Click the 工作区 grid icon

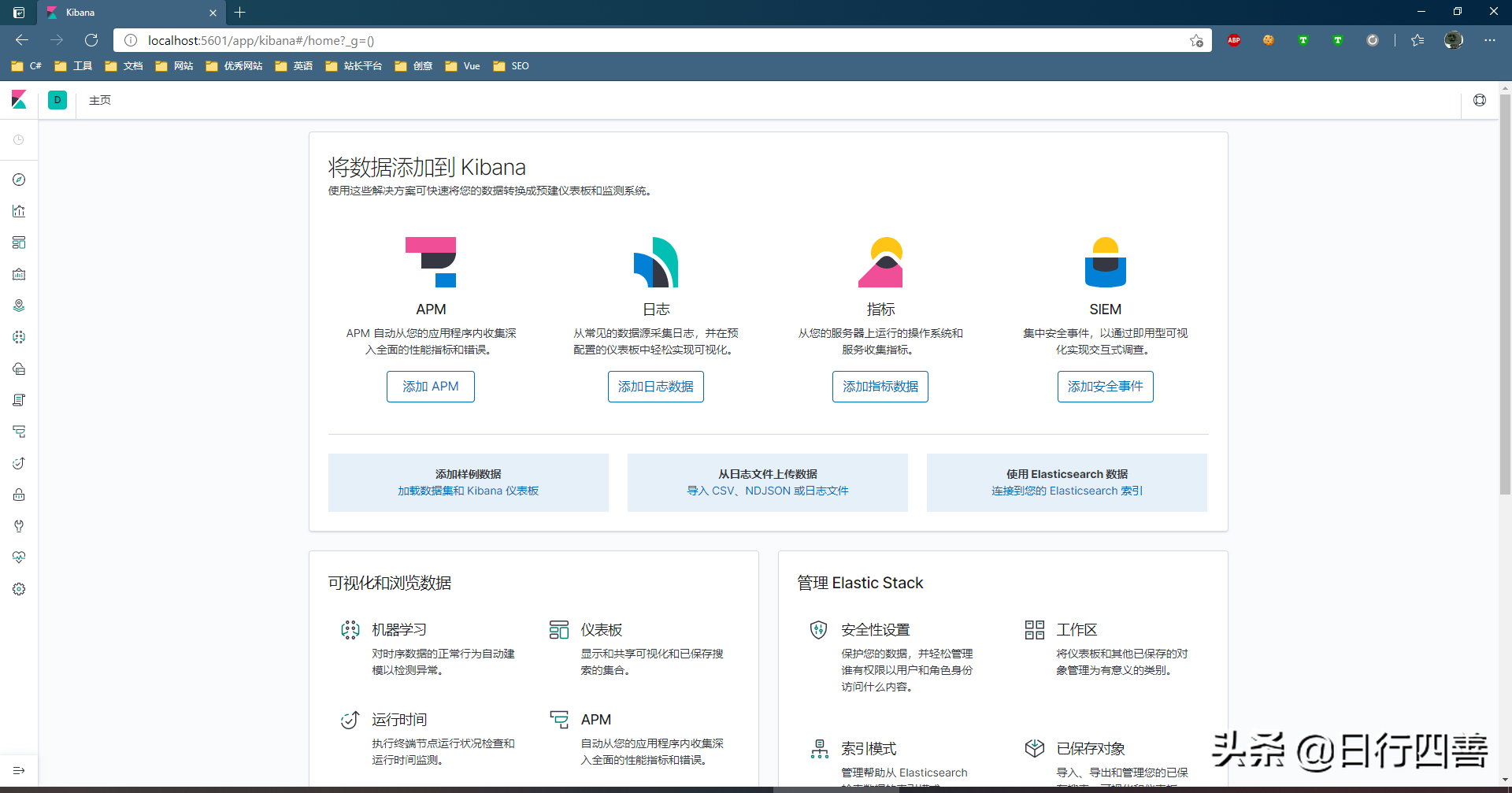1035,630
